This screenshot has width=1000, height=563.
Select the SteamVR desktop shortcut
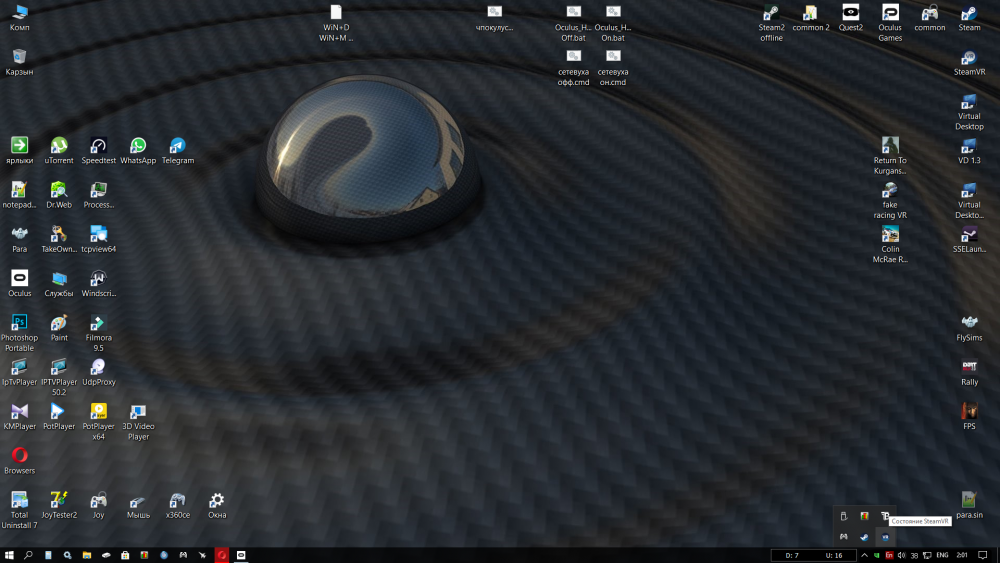click(x=969, y=62)
